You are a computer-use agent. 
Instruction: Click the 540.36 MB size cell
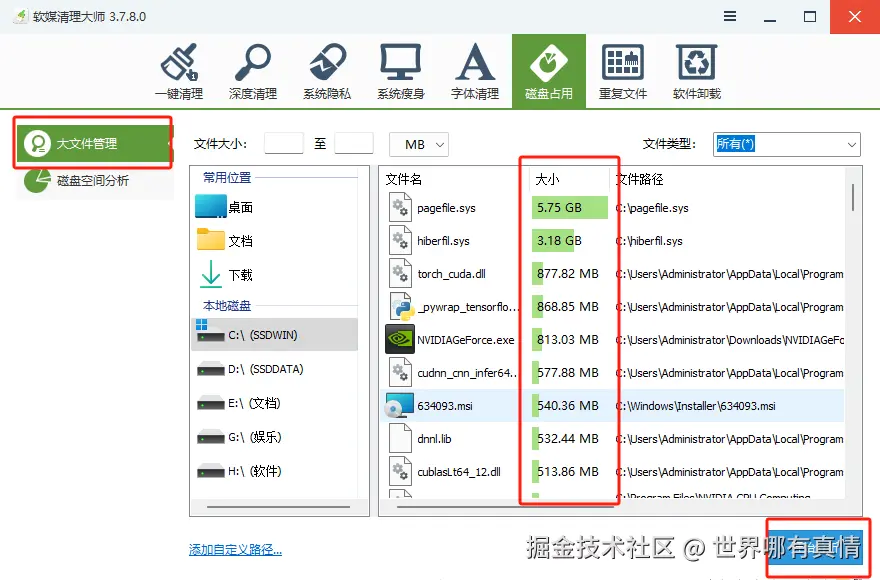[570, 405]
